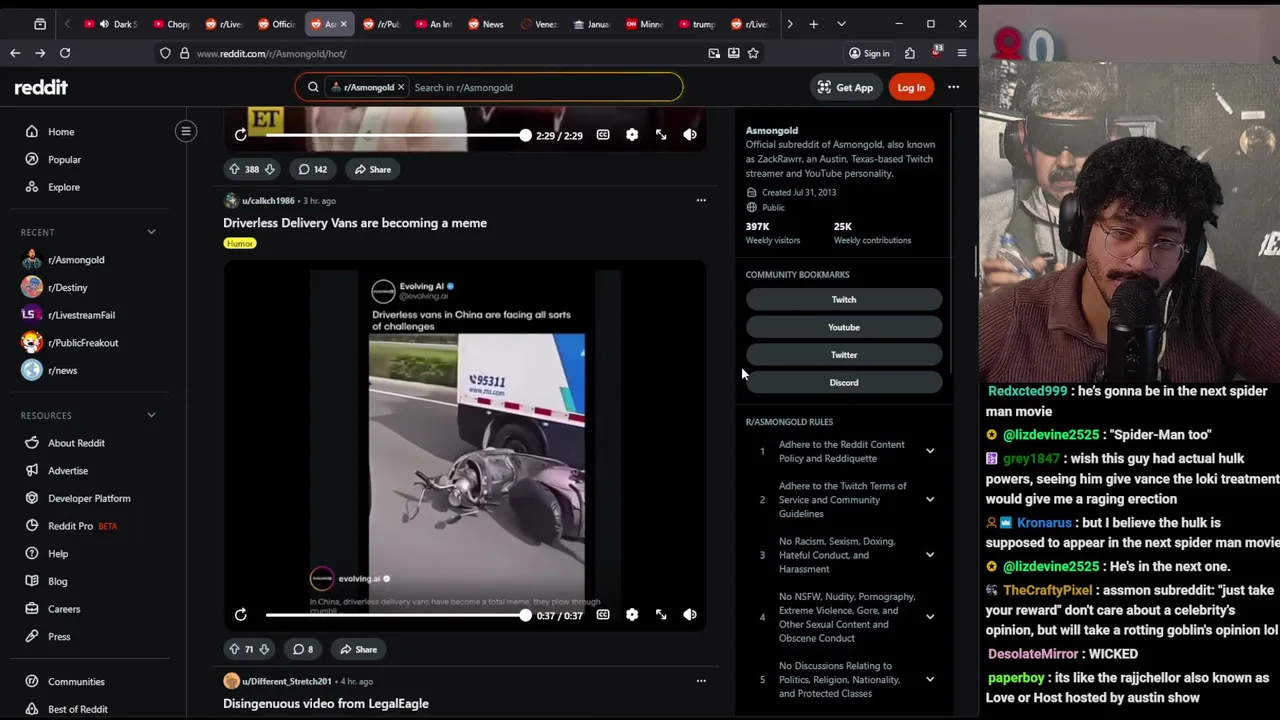This screenshot has width=1280, height=720.
Task: Open settings on top video
Action: pyautogui.click(x=632, y=135)
